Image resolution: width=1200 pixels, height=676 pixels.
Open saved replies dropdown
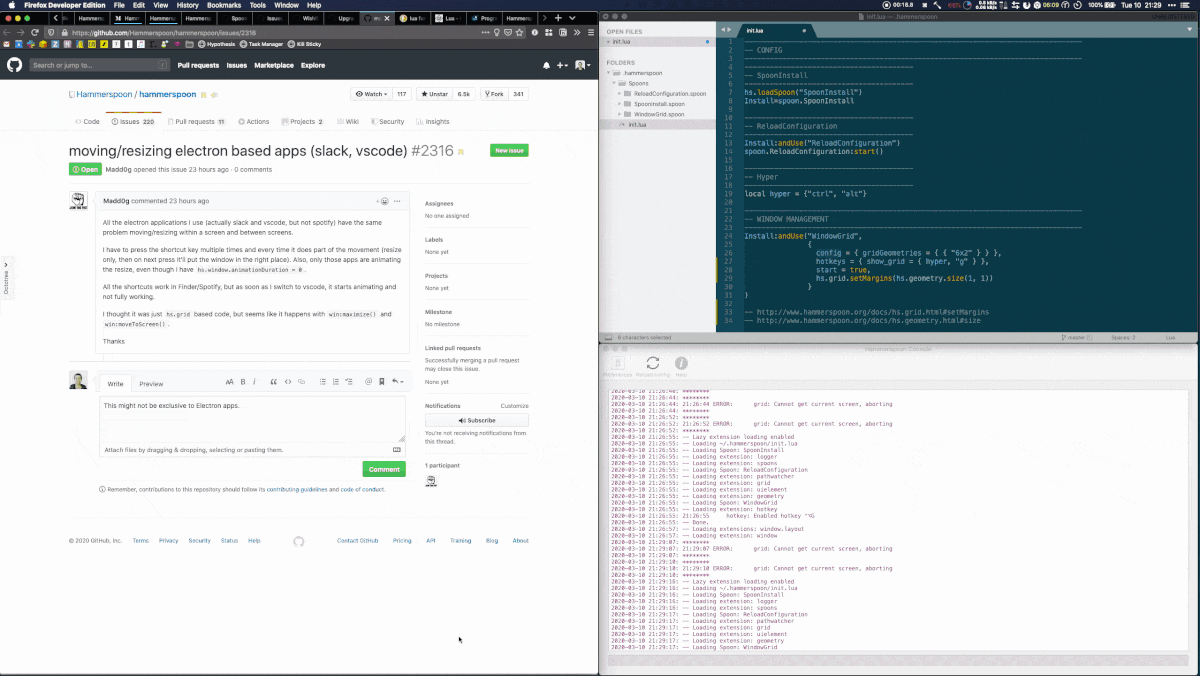(x=397, y=382)
